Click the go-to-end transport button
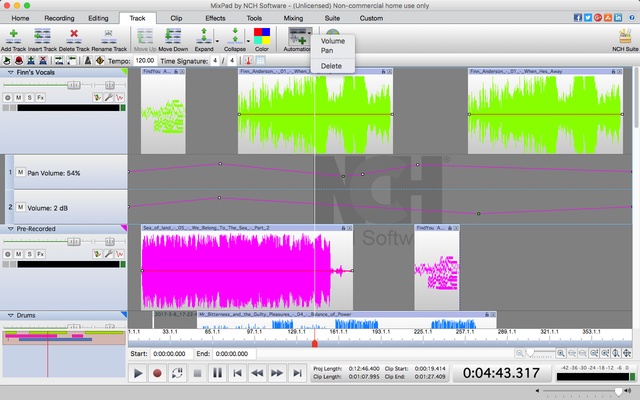 coord(297,373)
